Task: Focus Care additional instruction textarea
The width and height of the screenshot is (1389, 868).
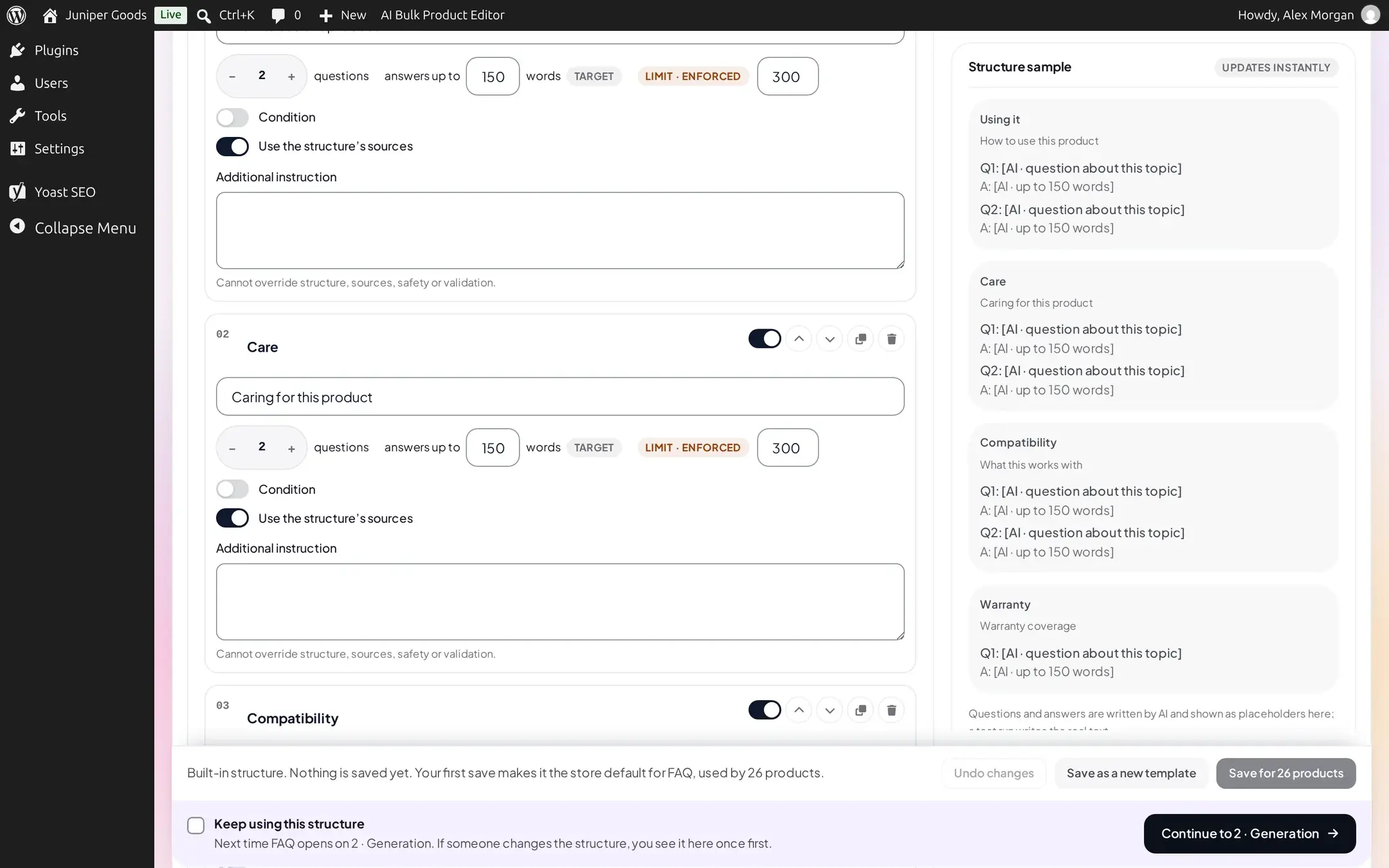Action: [x=560, y=602]
